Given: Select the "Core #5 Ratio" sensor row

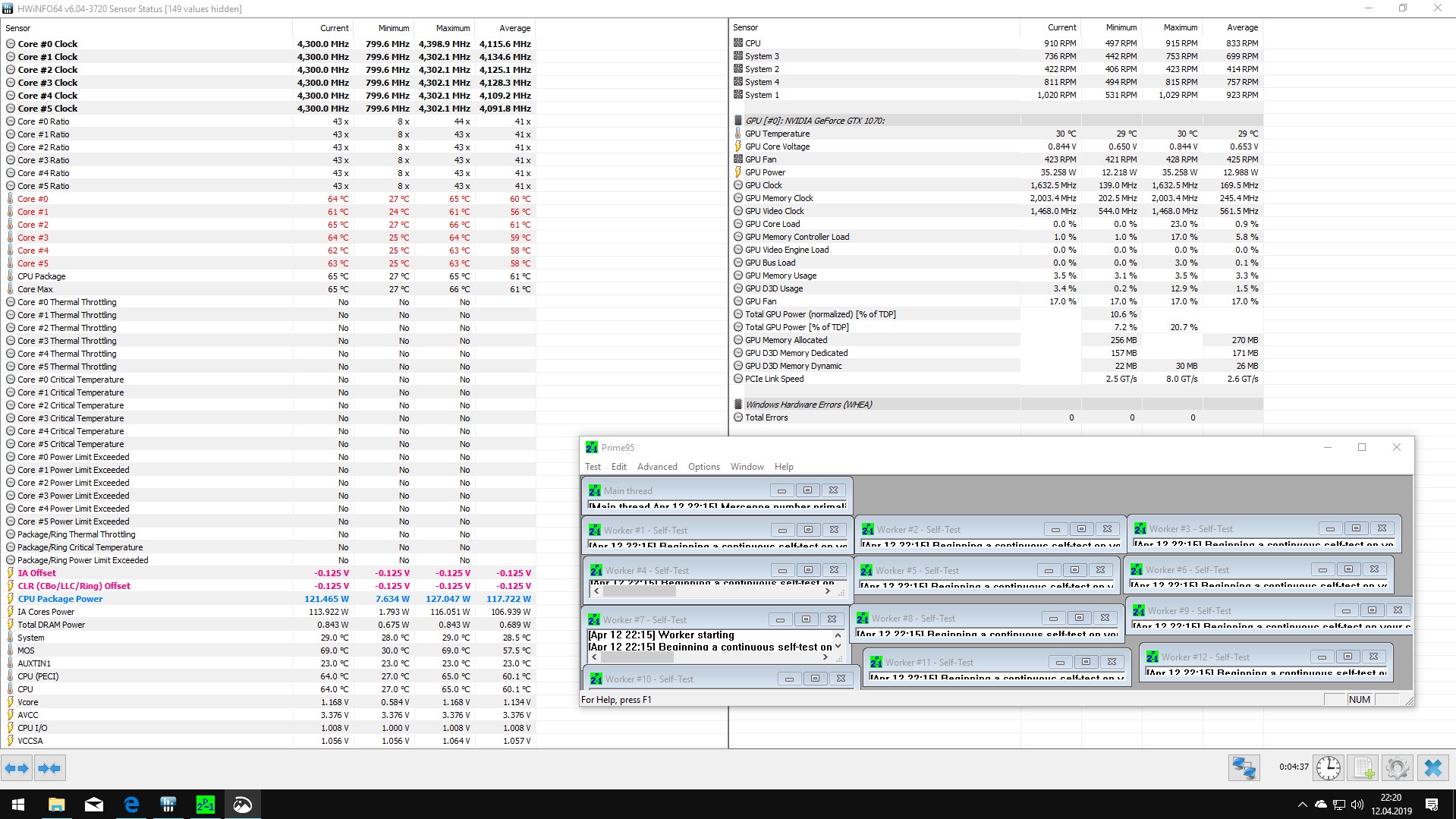Looking at the screenshot, I should click(269, 186).
